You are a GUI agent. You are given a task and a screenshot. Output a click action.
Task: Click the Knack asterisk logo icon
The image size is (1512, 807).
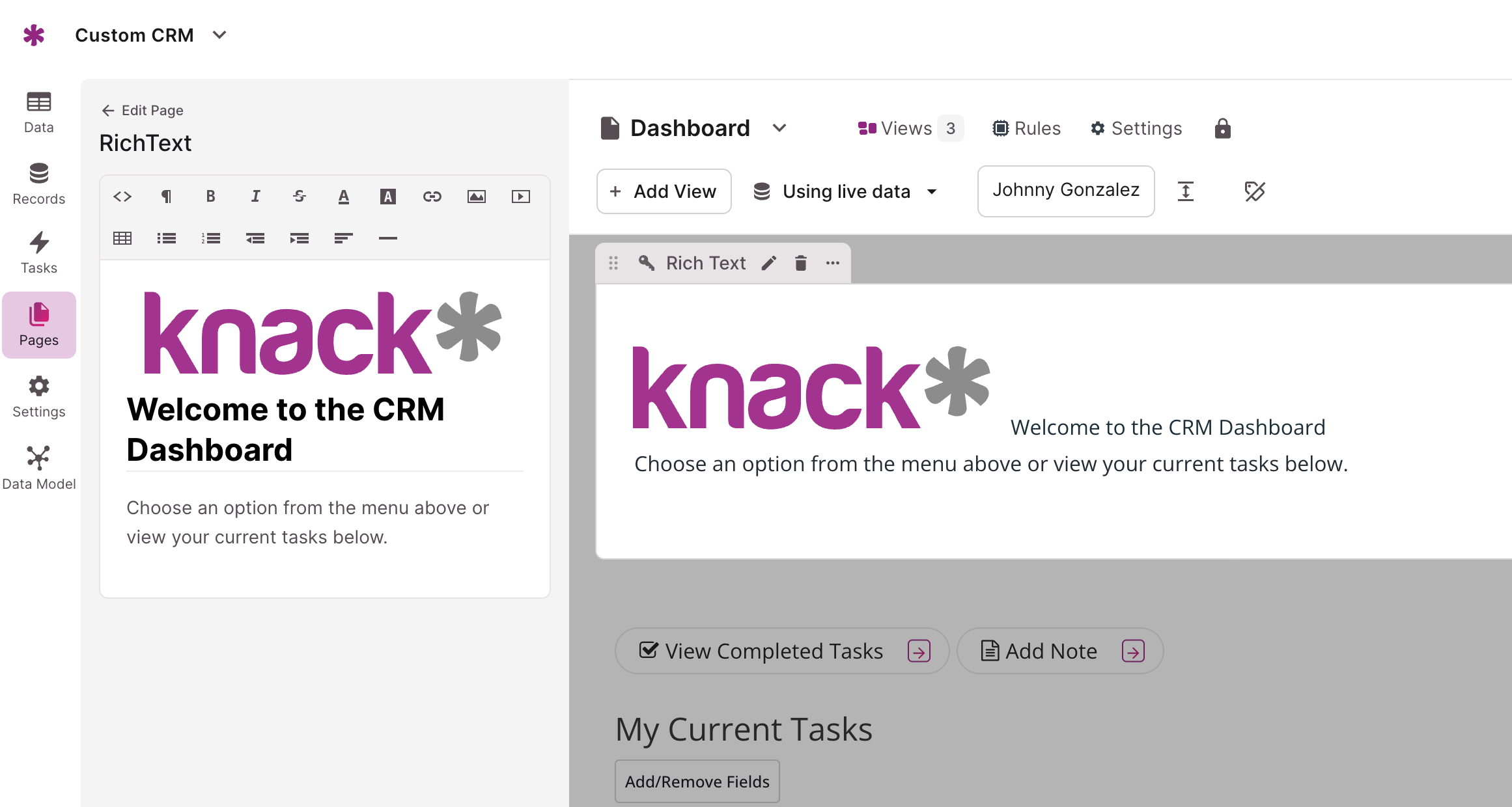pos(33,34)
